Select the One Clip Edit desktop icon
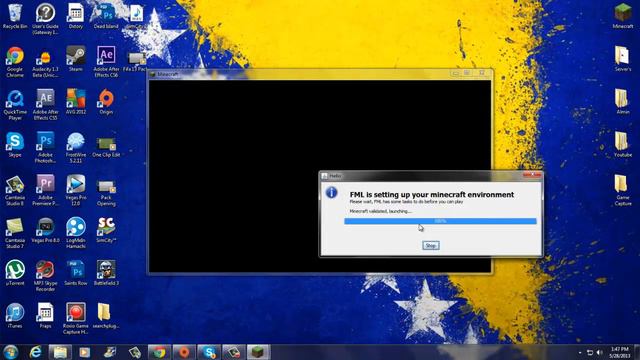 tap(106, 146)
